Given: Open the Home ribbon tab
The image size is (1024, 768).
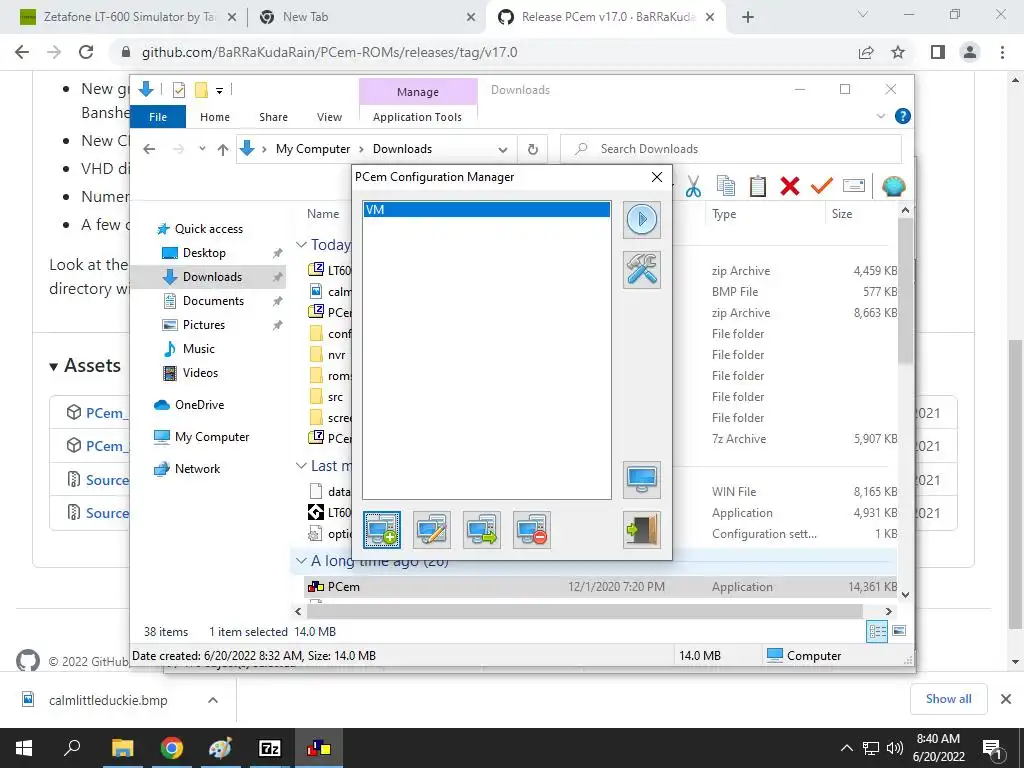Looking at the screenshot, I should pos(215,117).
